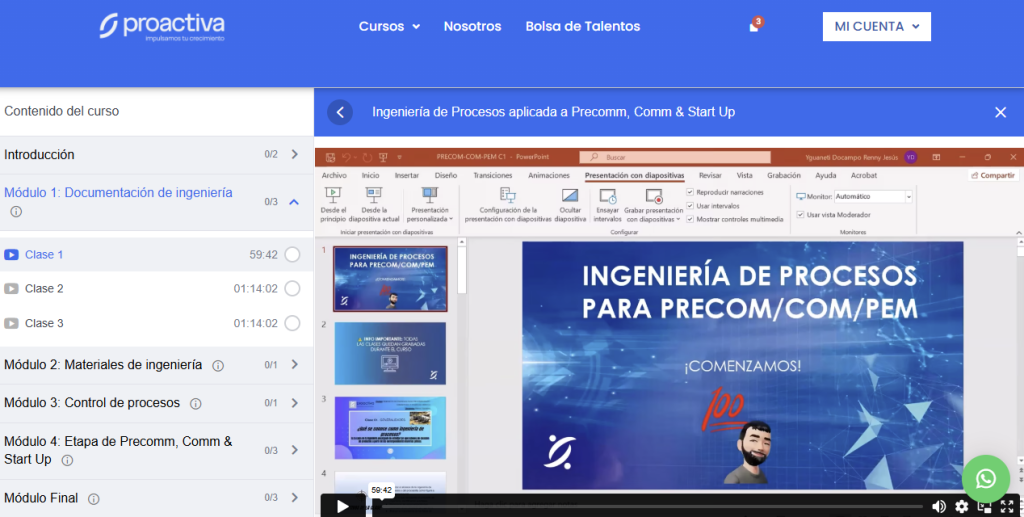This screenshot has width=1024, height=517.
Task: Collapse Módulo 1 Documentación de ingeniería
Action: [294, 202]
